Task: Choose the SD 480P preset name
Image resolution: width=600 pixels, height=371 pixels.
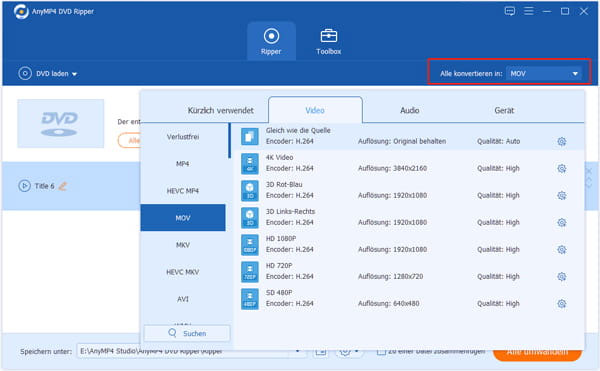Action: (279, 293)
